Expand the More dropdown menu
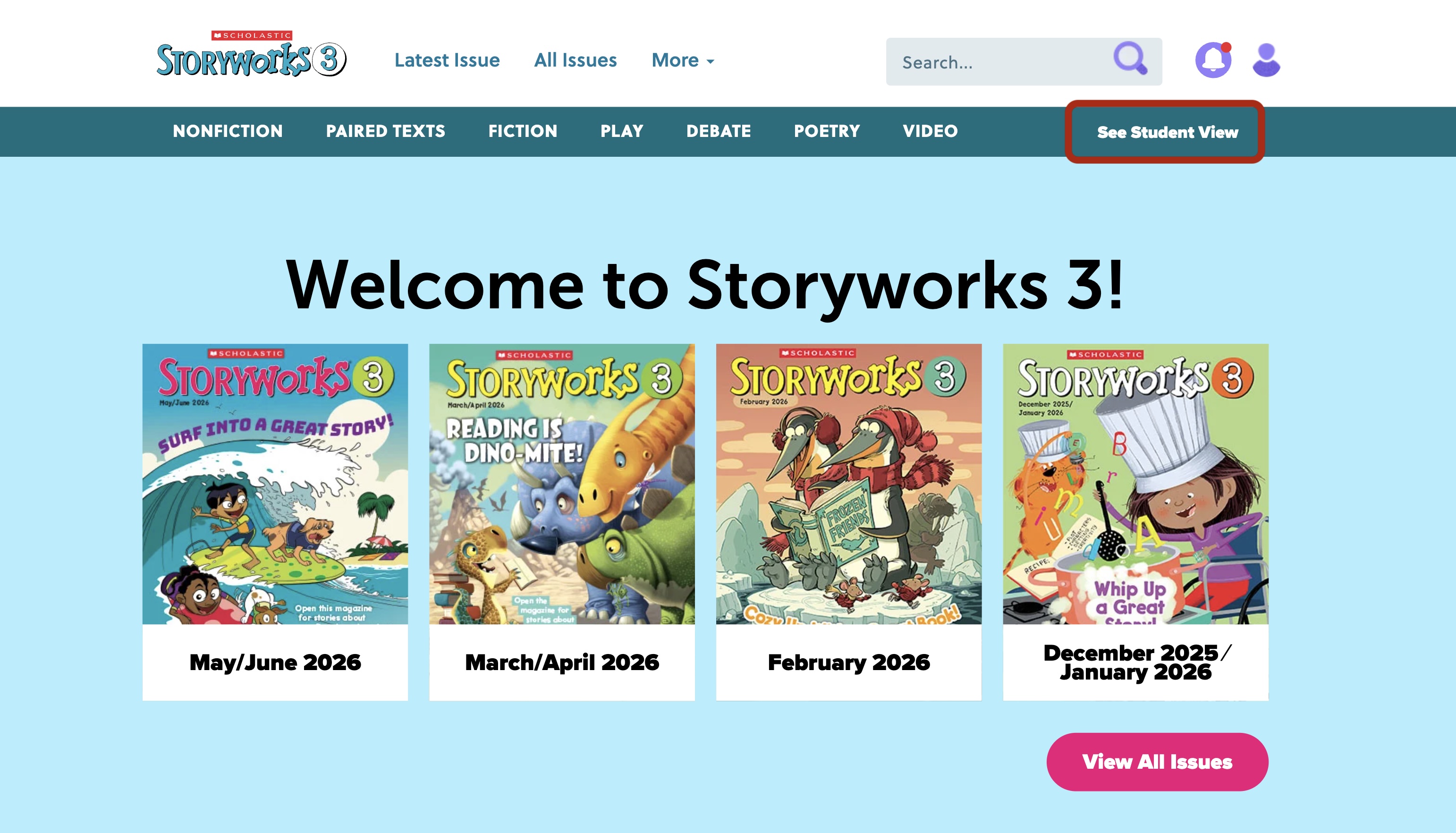Viewport: 1456px width, 833px height. click(x=683, y=60)
